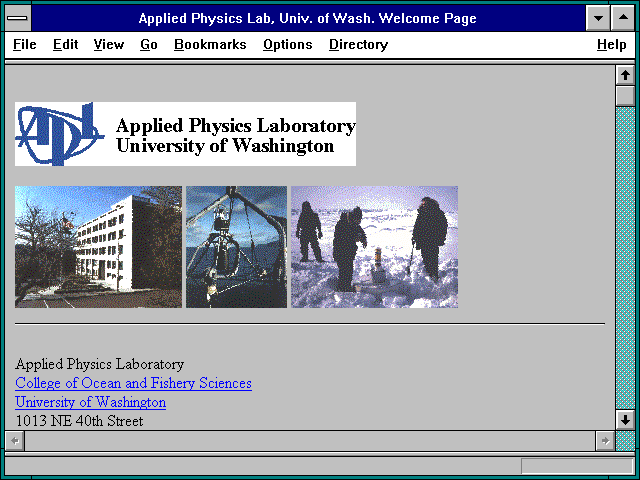Open the Directory menu
Image resolution: width=640 pixels, height=480 pixels.
(x=358, y=44)
